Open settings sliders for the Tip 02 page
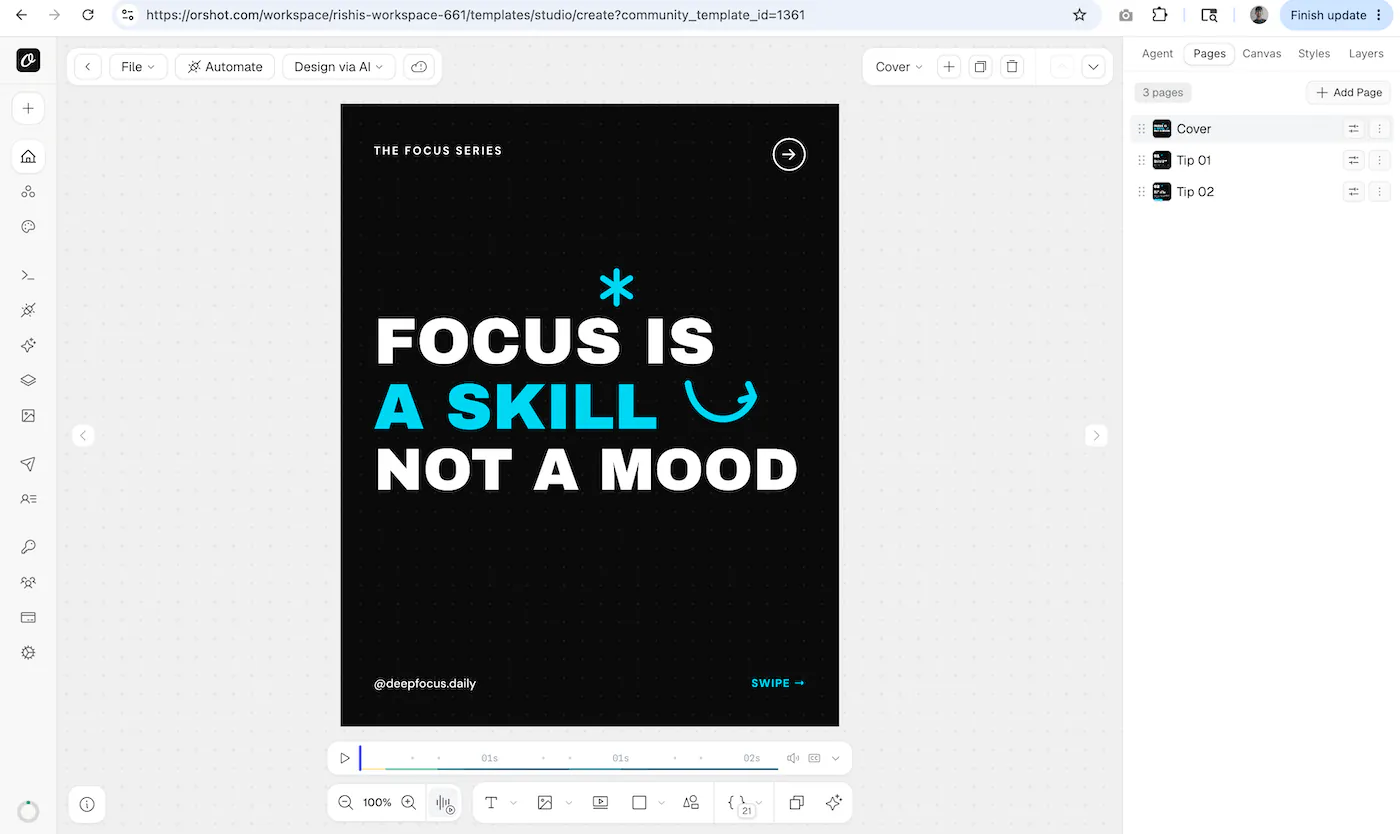 coord(1354,192)
